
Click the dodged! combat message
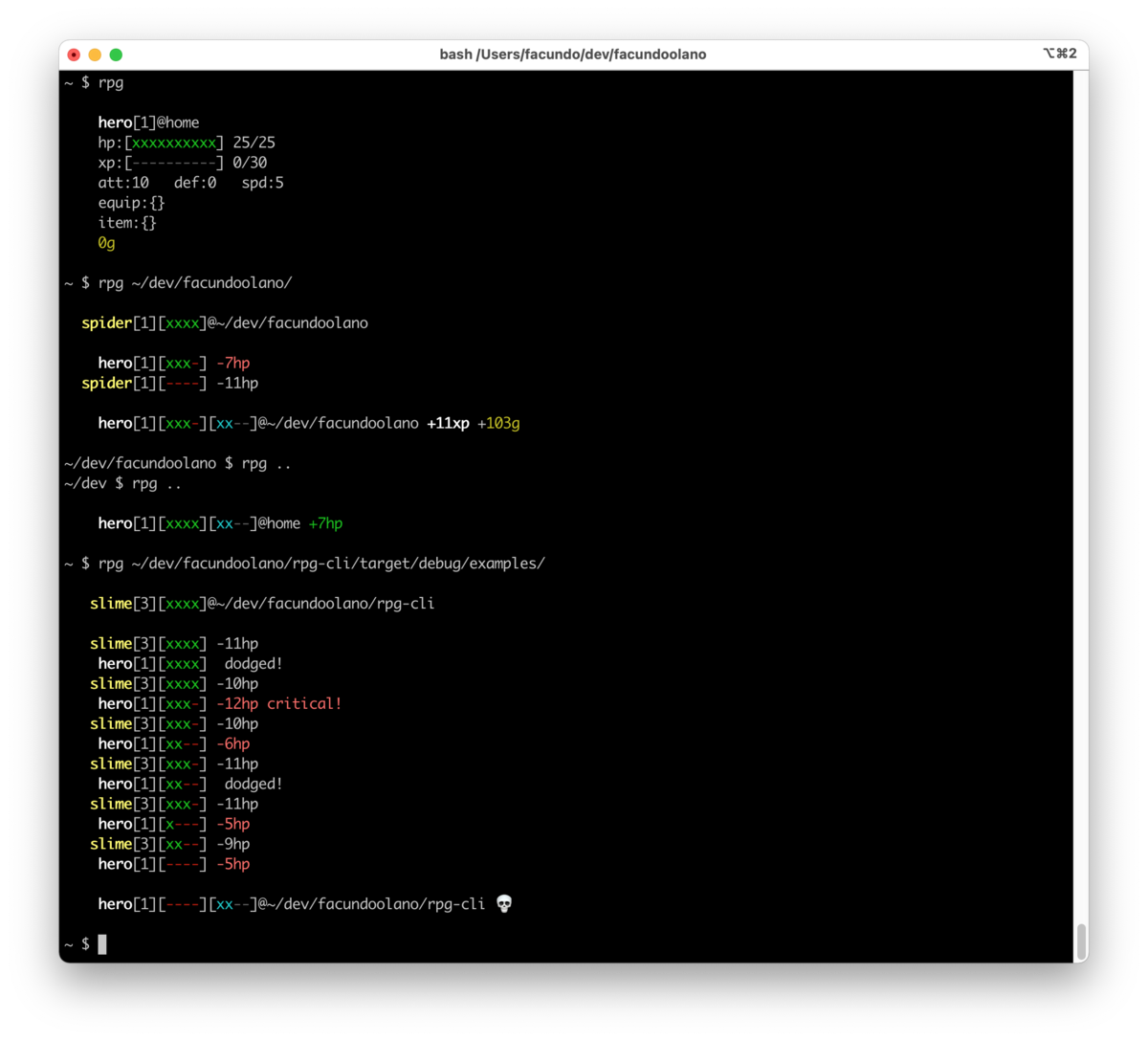254,663
